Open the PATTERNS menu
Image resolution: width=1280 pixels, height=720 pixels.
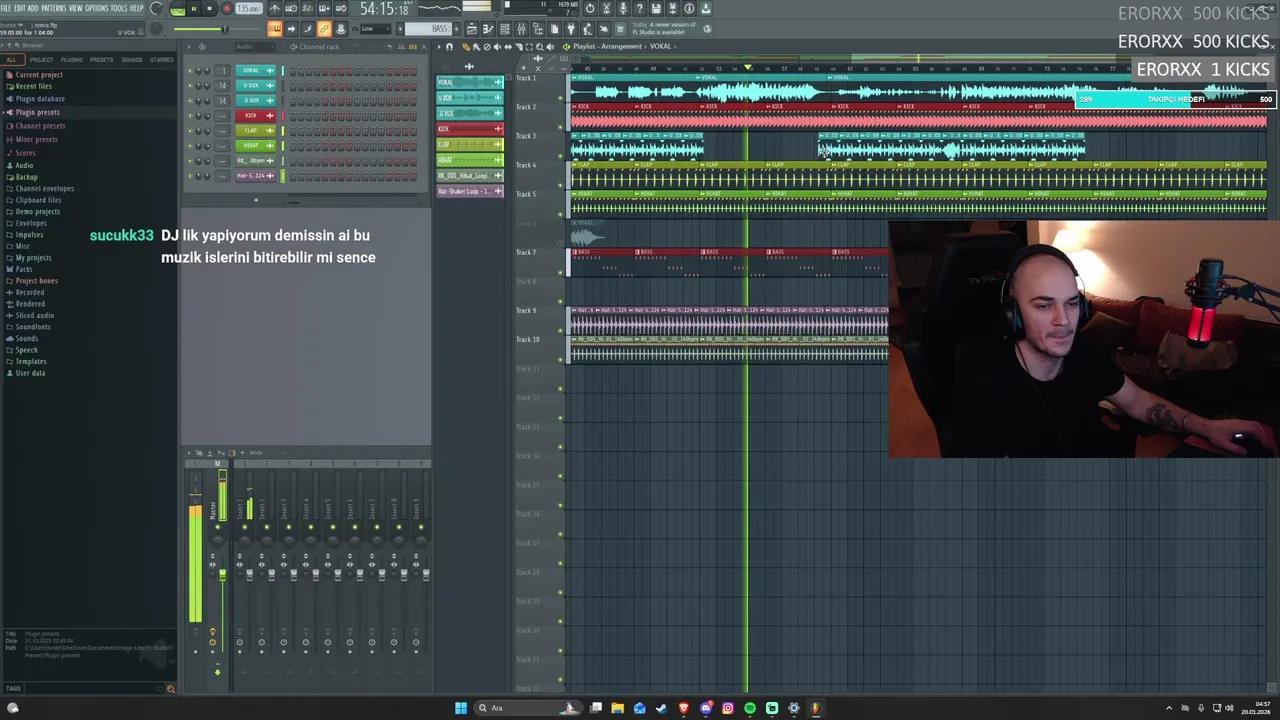pyautogui.click(x=53, y=8)
